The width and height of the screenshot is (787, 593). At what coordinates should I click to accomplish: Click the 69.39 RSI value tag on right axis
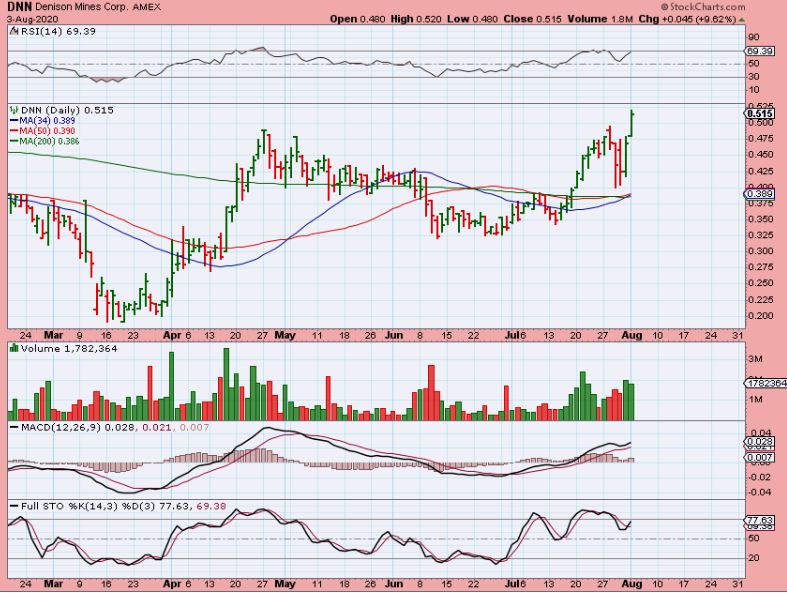[x=759, y=51]
